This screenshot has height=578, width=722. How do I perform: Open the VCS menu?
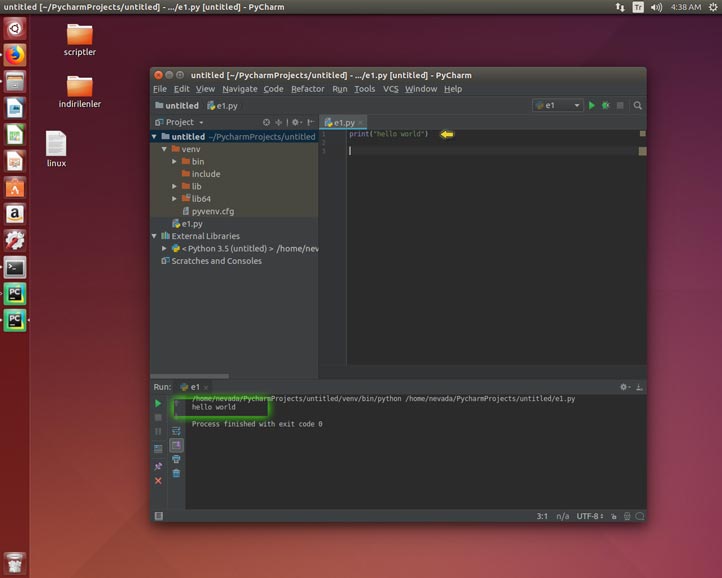tap(391, 89)
